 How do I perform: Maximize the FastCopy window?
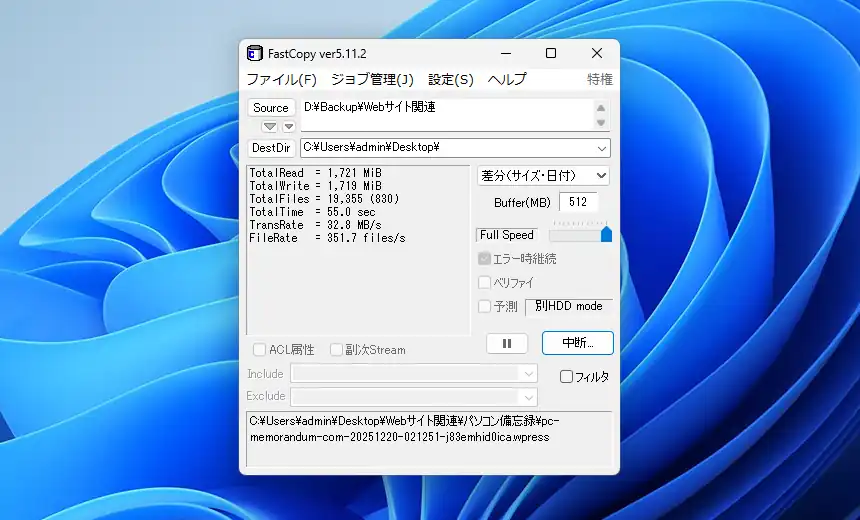[551, 53]
